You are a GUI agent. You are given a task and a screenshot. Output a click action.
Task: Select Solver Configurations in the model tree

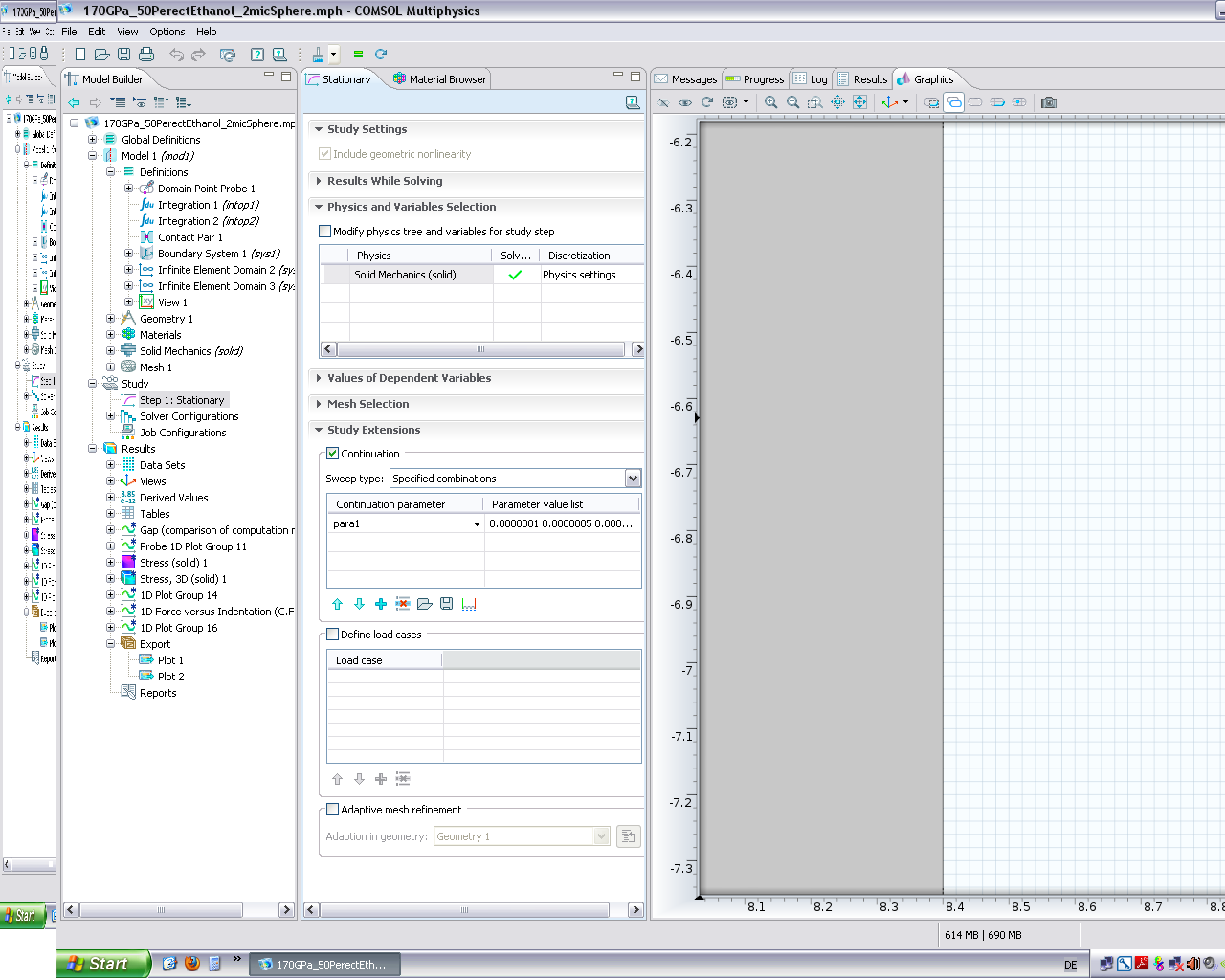click(189, 416)
